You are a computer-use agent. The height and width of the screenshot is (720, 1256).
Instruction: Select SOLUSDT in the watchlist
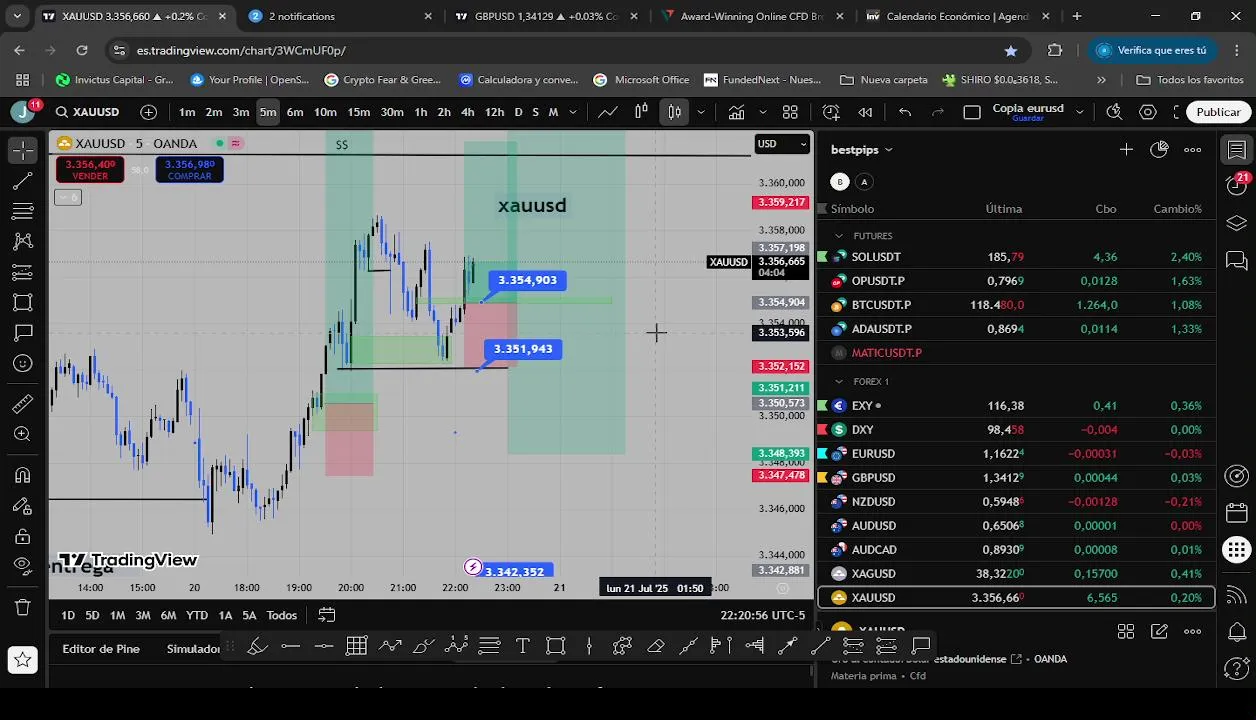click(x=1016, y=257)
